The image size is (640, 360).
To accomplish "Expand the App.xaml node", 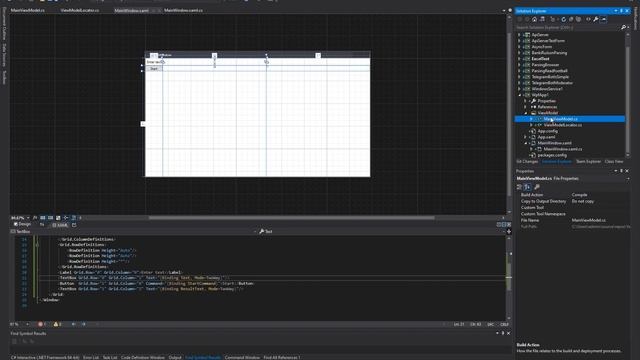I will (525, 137).
